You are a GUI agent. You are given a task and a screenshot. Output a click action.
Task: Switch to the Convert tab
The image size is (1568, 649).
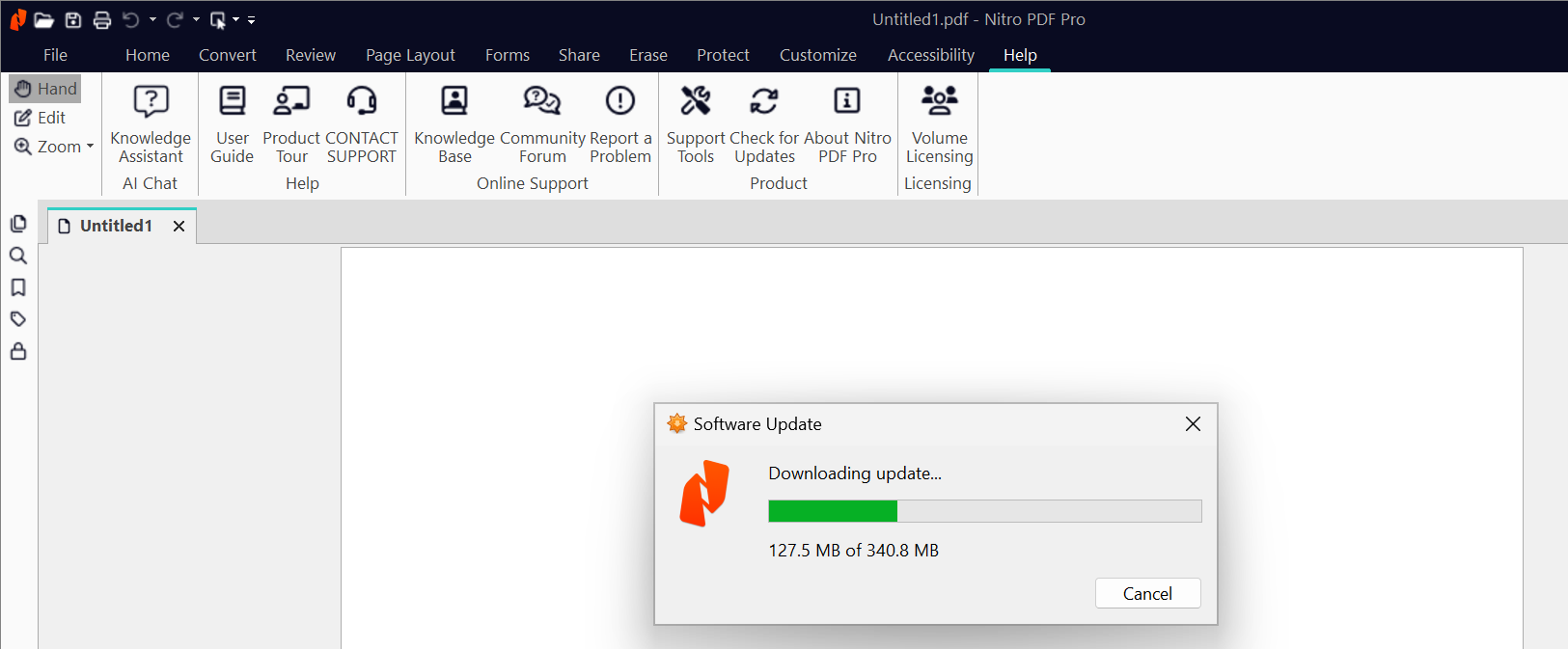pos(228,55)
